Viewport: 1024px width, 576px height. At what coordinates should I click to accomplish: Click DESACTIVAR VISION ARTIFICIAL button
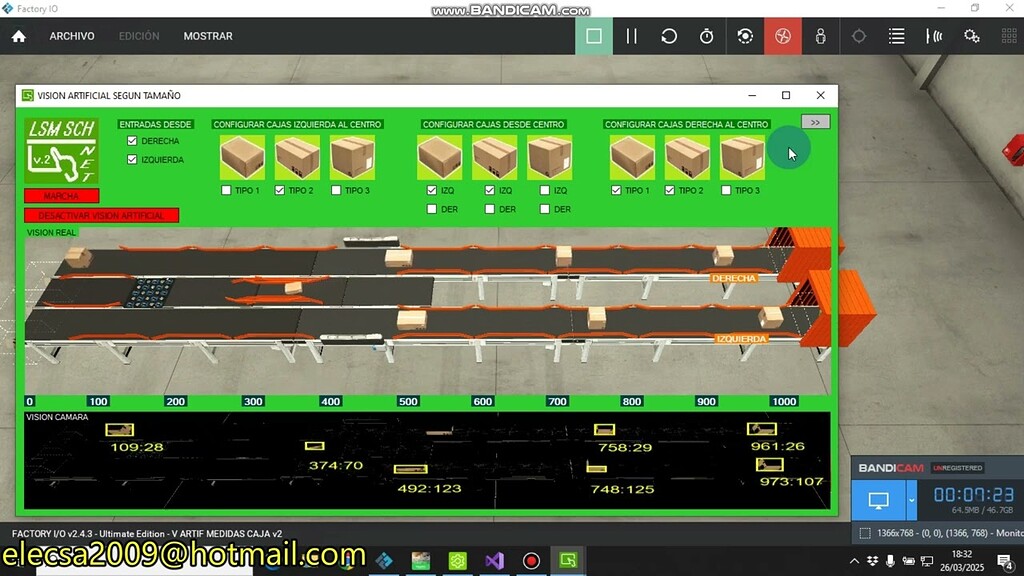[x=101, y=214]
